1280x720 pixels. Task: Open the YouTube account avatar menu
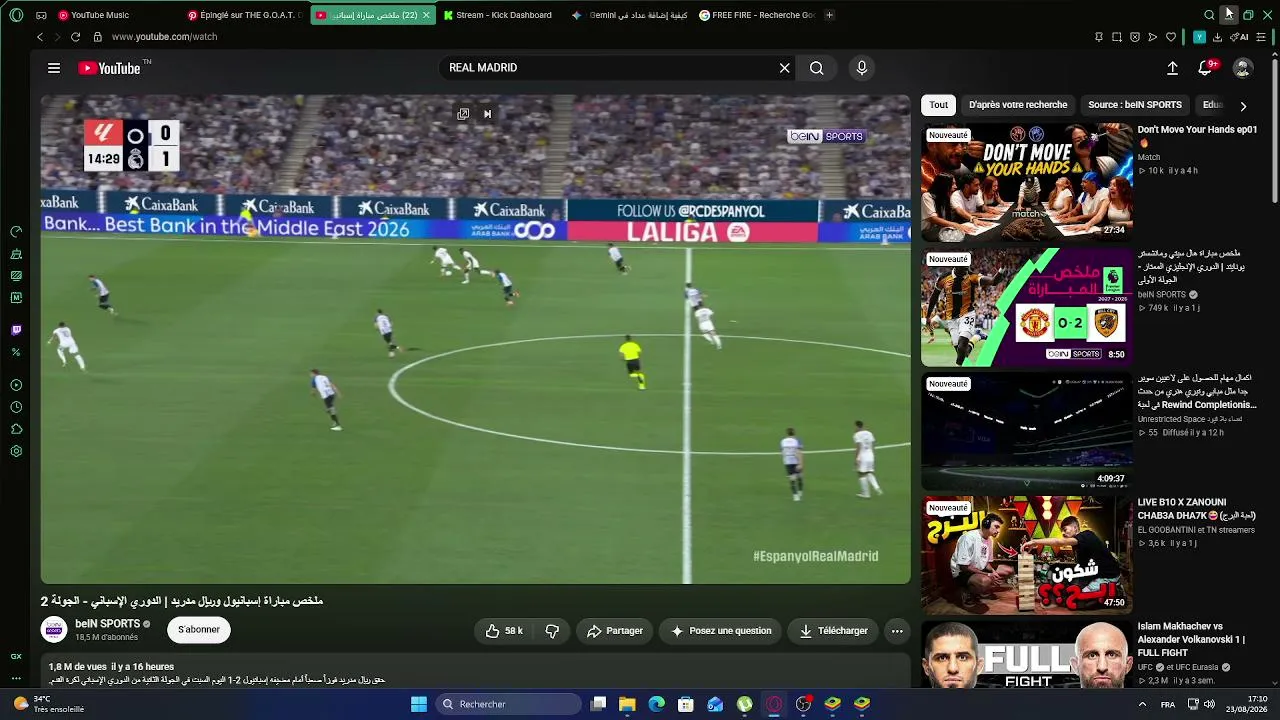tap(1243, 68)
